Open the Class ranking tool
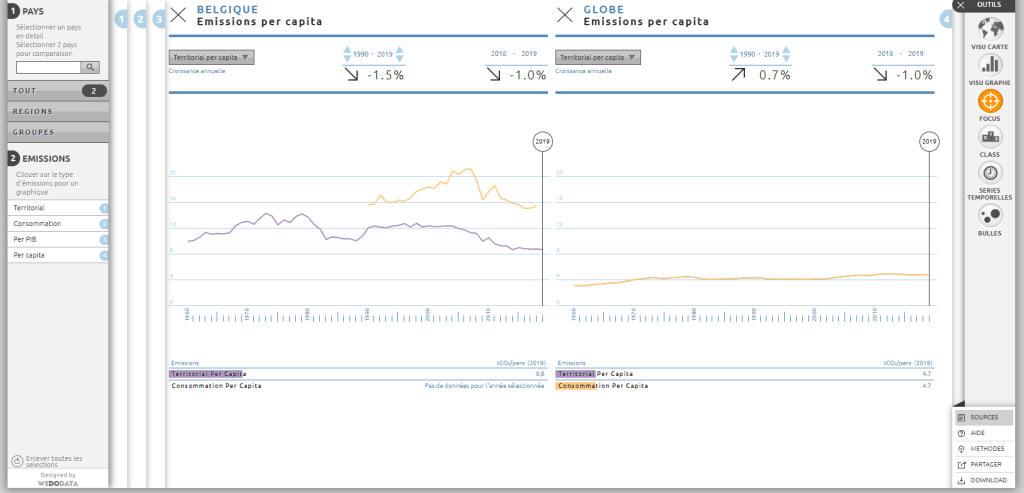This screenshot has width=1024, height=493. click(x=989, y=138)
